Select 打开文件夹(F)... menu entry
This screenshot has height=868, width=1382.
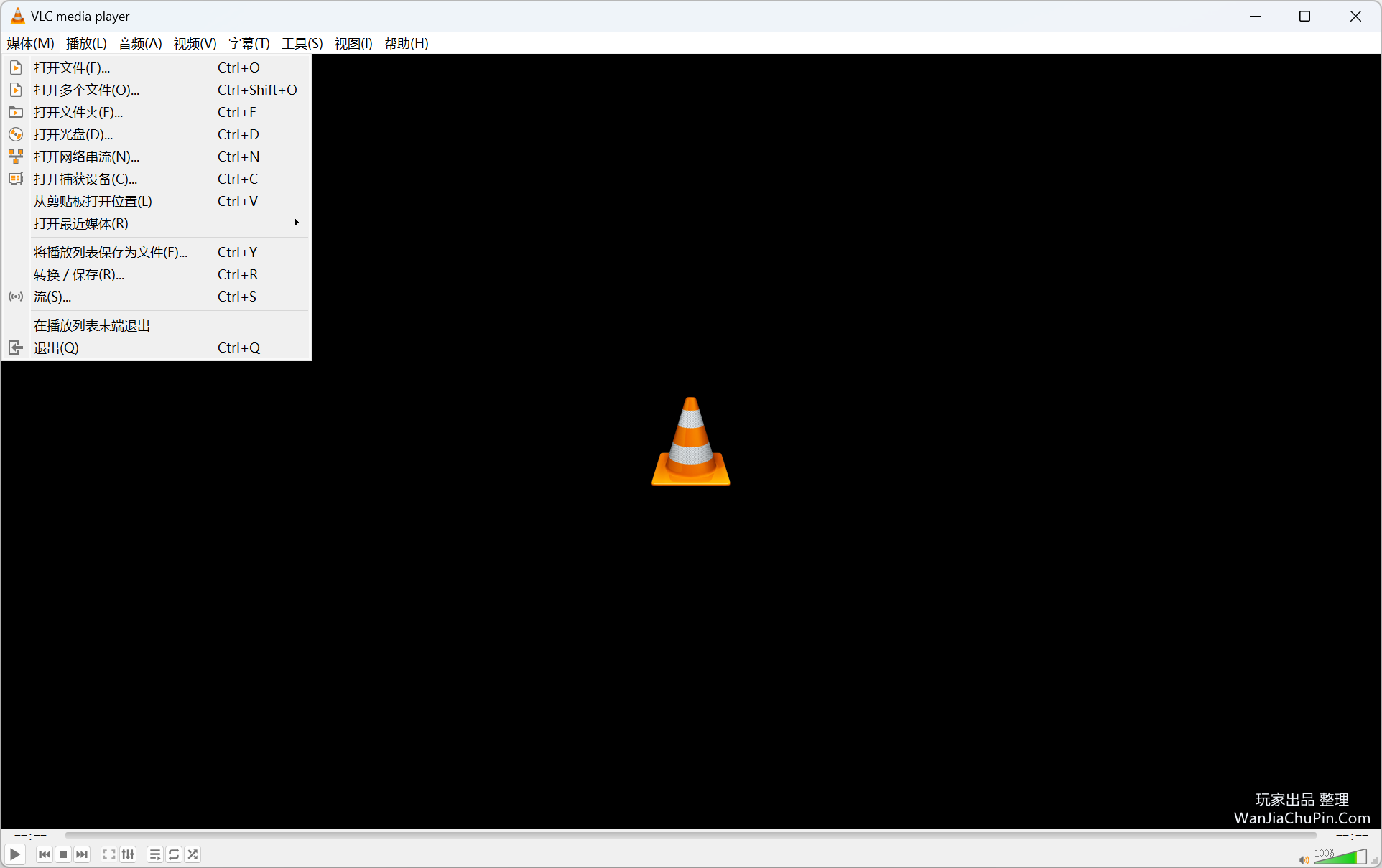(157, 112)
